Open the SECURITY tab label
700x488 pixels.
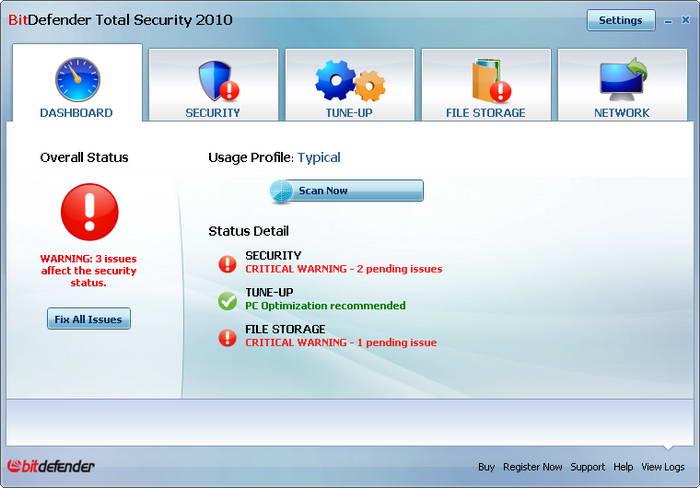tap(213, 113)
